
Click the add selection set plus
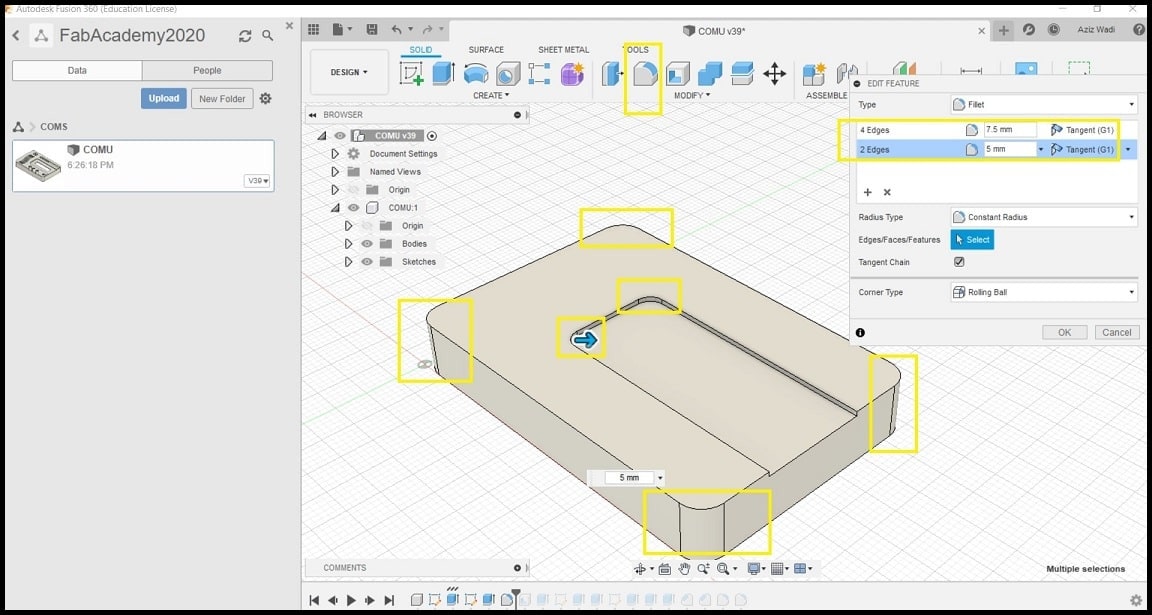click(x=867, y=192)
